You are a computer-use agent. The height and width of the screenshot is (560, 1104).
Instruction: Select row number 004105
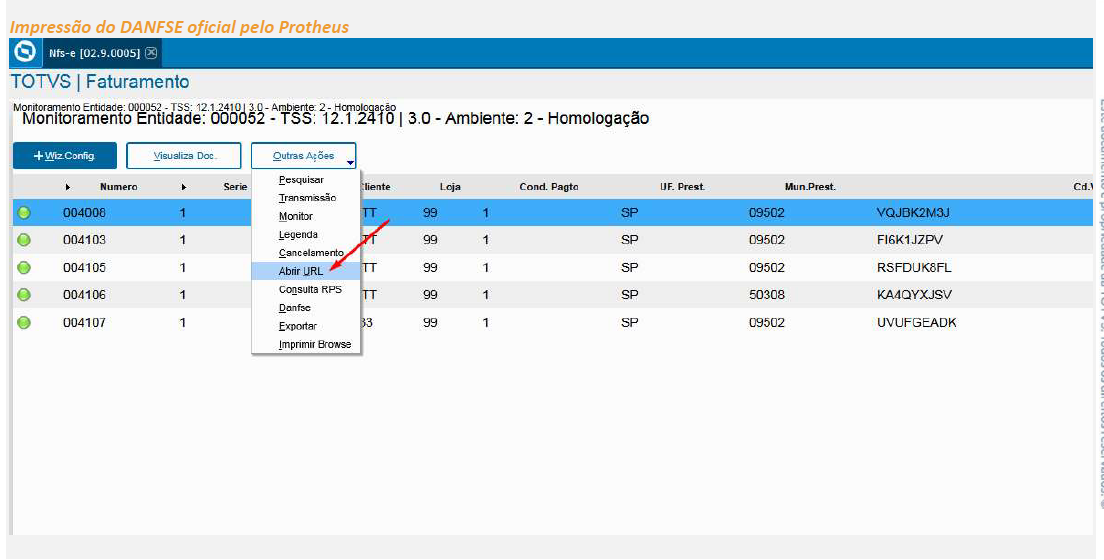point(84,268)
